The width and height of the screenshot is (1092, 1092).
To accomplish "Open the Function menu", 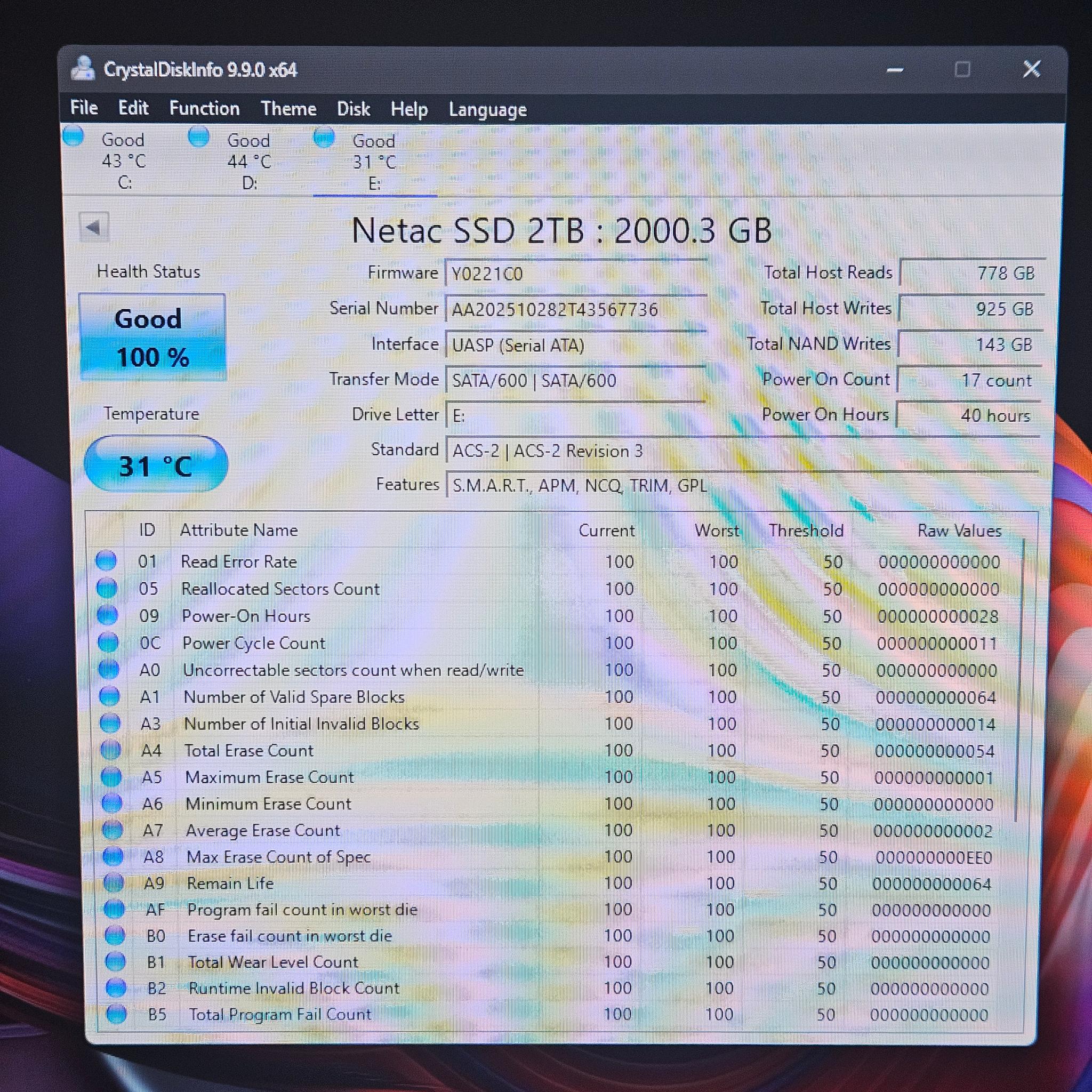I will click(x=204, y=109).
